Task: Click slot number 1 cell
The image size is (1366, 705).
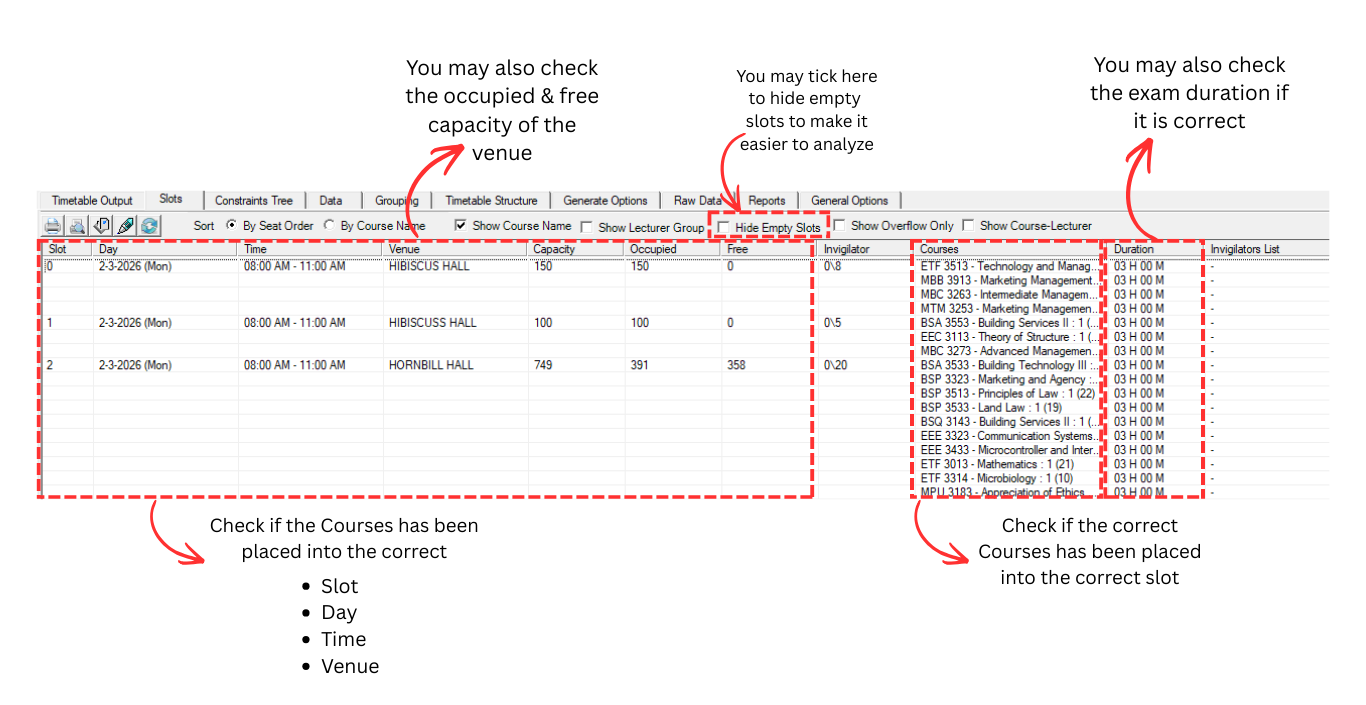Action: point(51,323)
